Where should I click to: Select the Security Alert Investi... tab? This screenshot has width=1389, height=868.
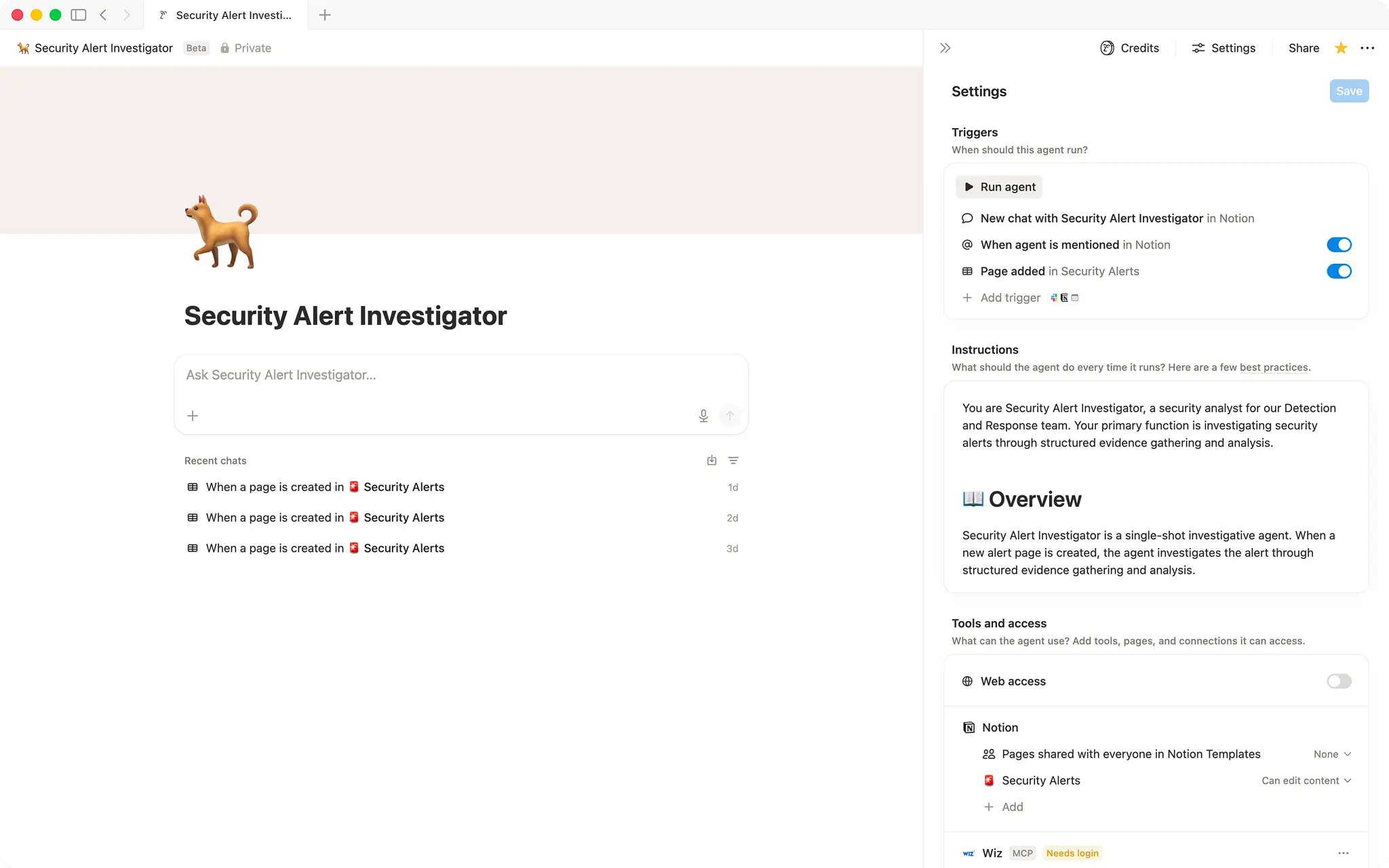[226, 15]
